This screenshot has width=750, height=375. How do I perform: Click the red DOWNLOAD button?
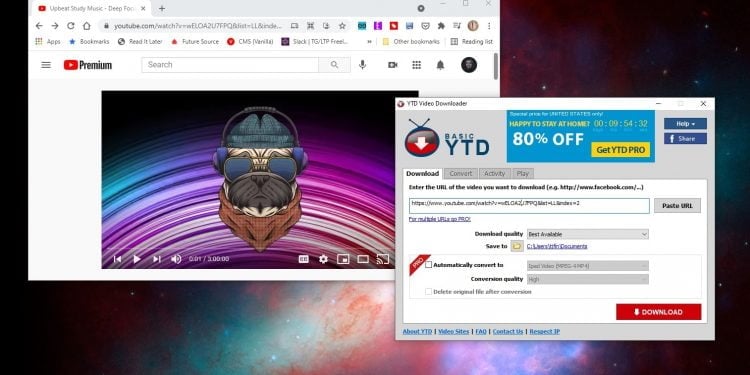pyautogui.click(x=659, y=312)
